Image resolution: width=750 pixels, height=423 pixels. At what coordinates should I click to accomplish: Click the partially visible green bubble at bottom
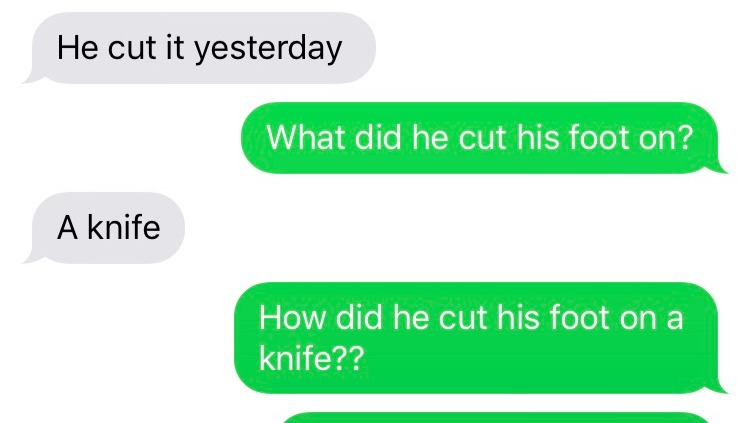(497, 418)
